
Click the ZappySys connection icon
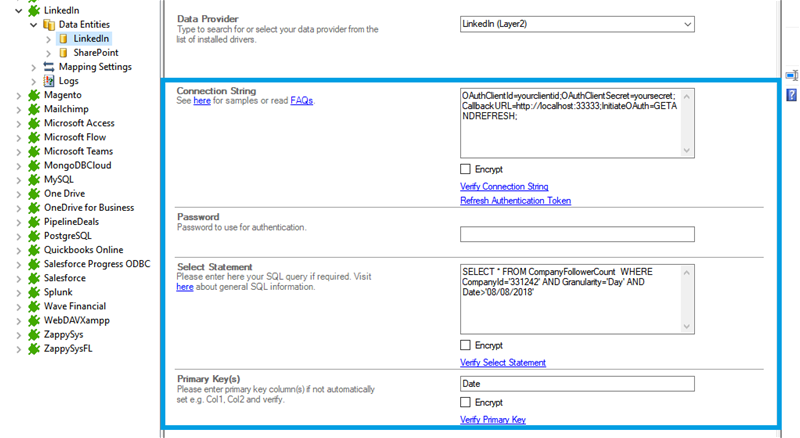pyautogui.click(x=34, y=335)
